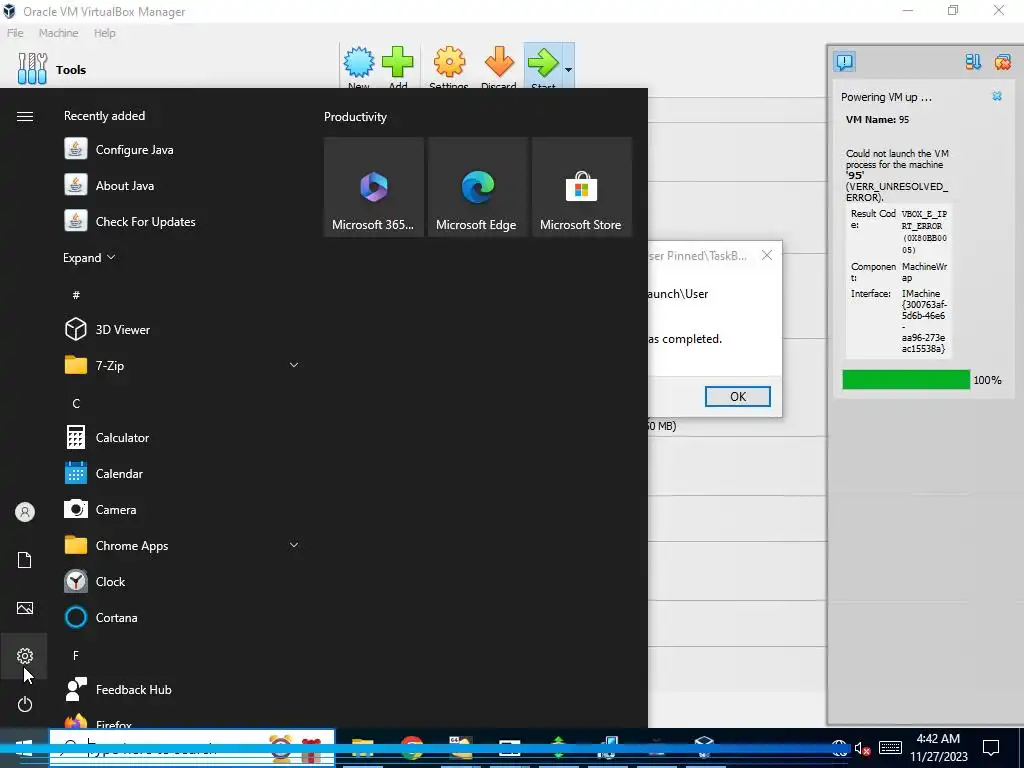Click the taskbar search box
Screen dimensions: 1024x768
pos(192,748)
